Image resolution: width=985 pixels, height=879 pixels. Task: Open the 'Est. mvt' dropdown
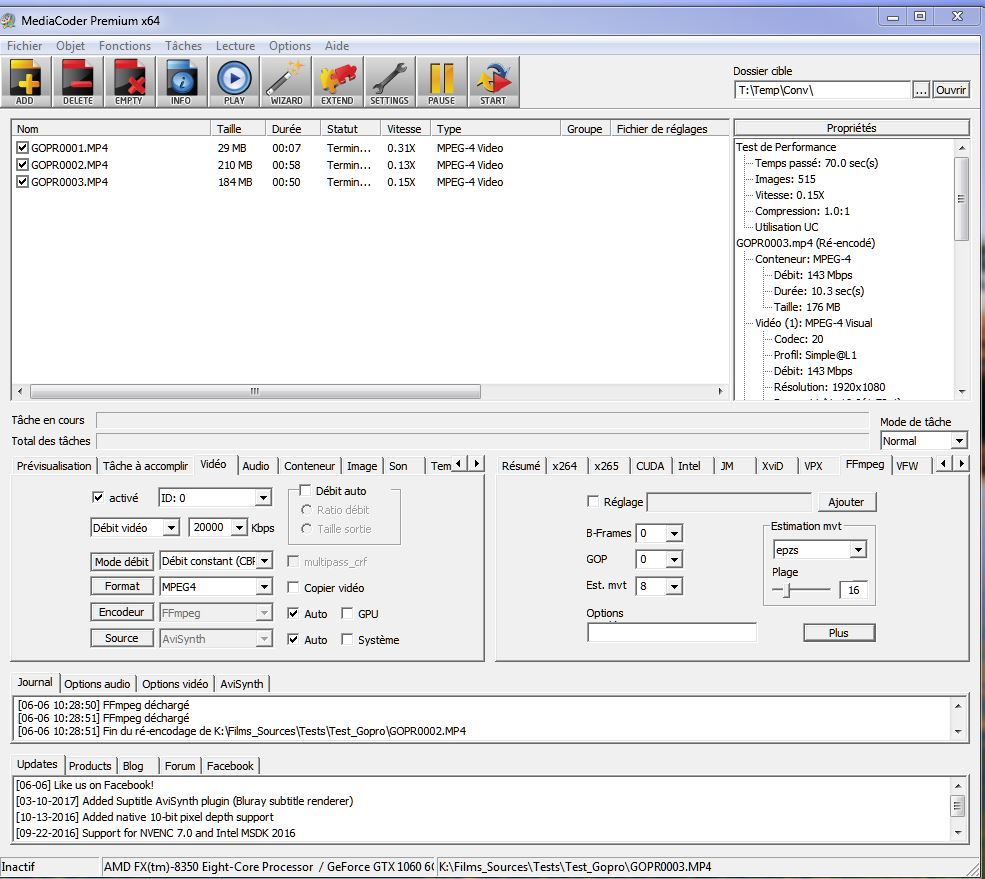pyautogui.click(x=675, y=586)
